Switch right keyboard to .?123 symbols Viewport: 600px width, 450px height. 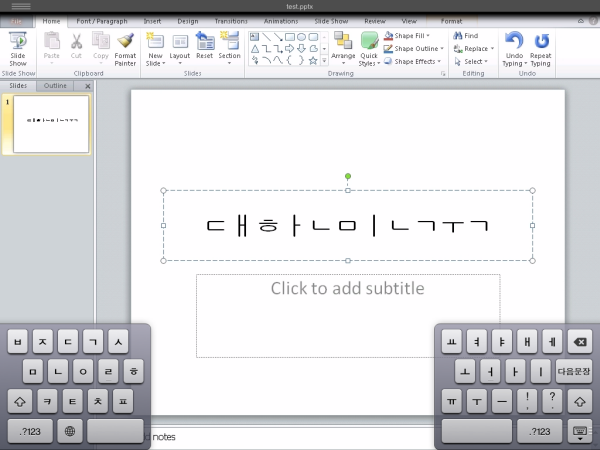540,432
